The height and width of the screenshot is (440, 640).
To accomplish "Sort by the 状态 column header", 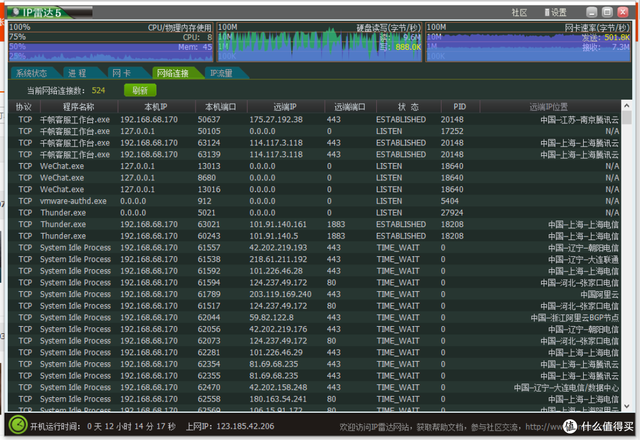I will pos(409,107).
